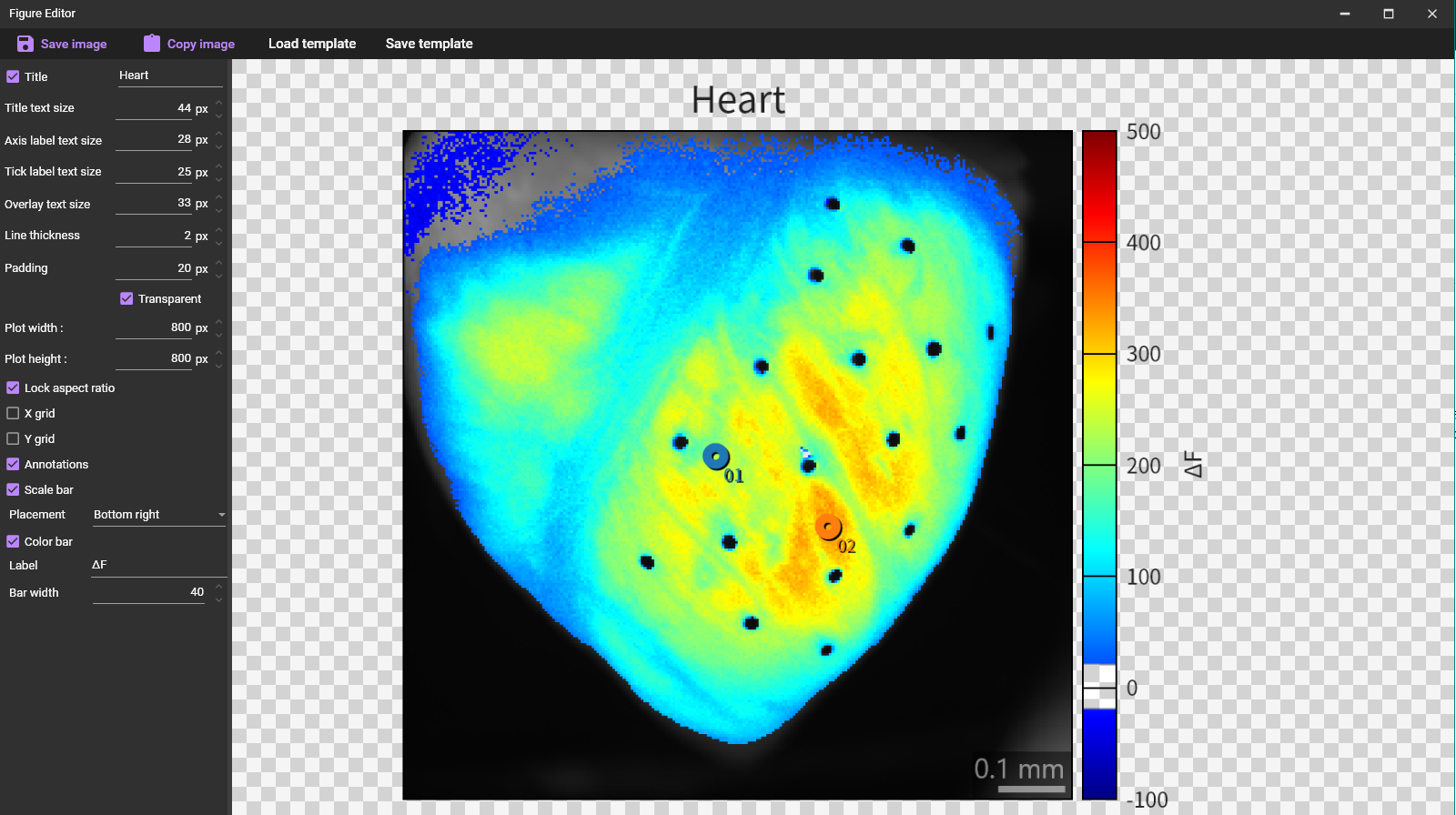Click the Save image disk icon
Screen dimensions: 1456x815
[x=25, y=44]
